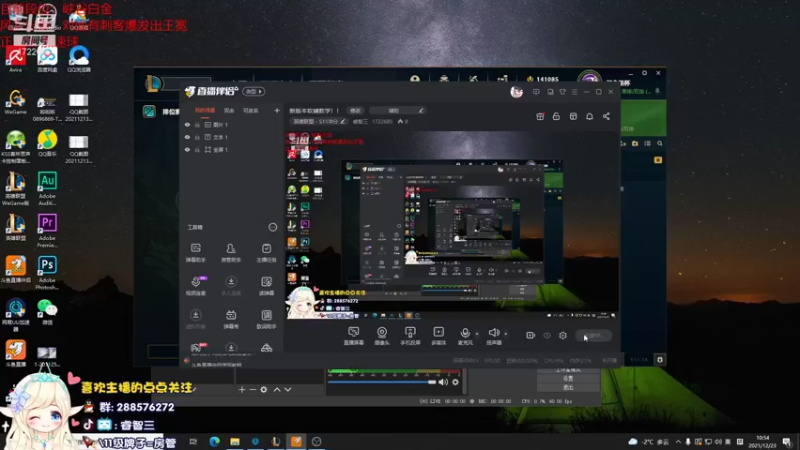Open the 弹幕秀 tool
The width and height of the screenshot is (800, 450).
(231, 319)
